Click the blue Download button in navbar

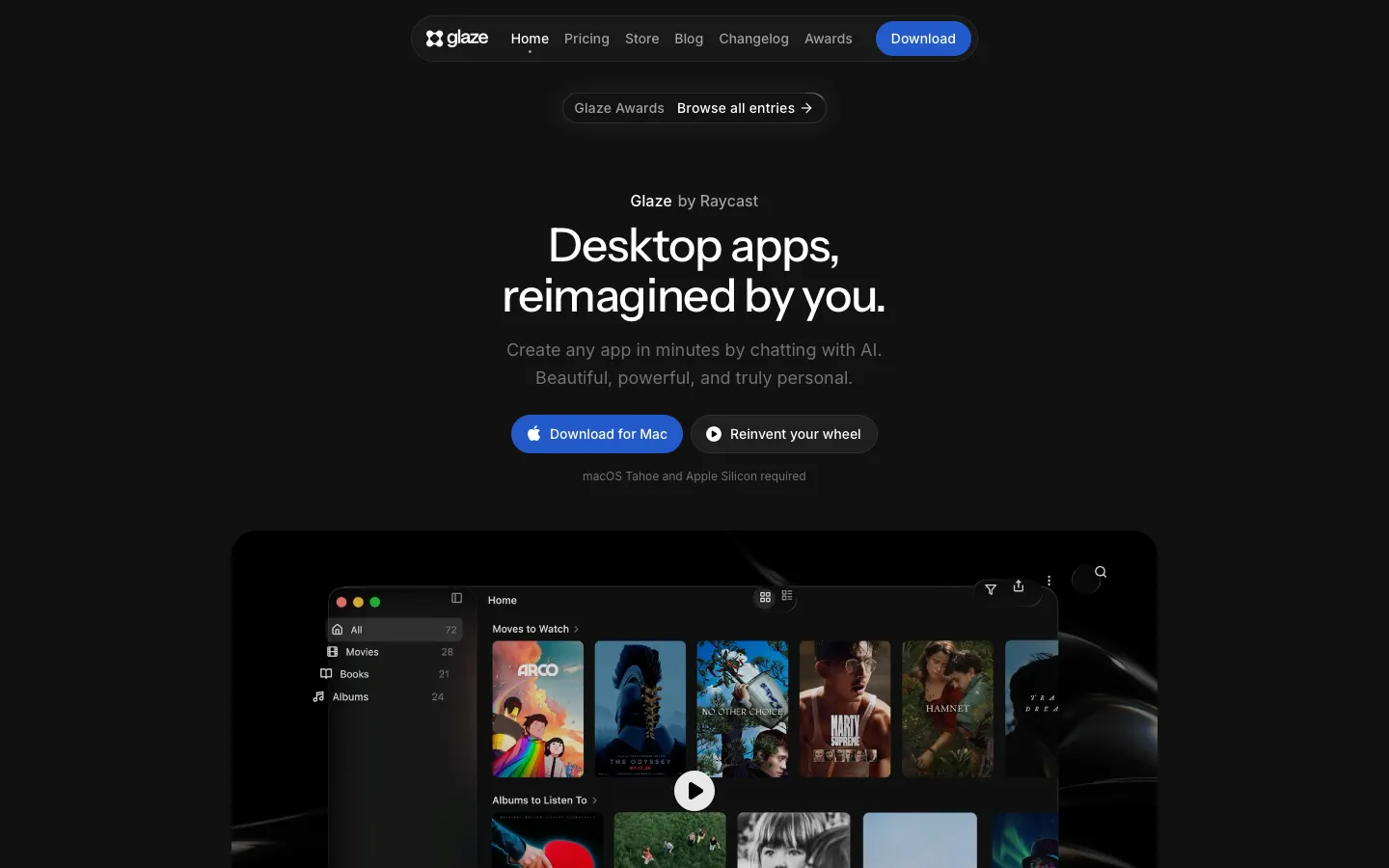click(x=923, y=39)
